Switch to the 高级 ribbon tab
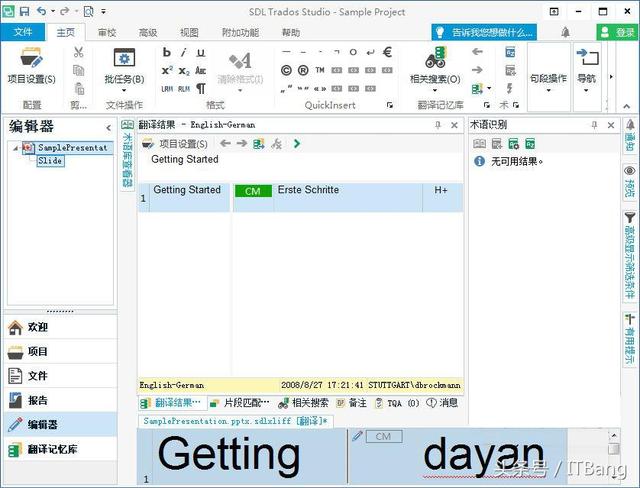 (148, 32)
